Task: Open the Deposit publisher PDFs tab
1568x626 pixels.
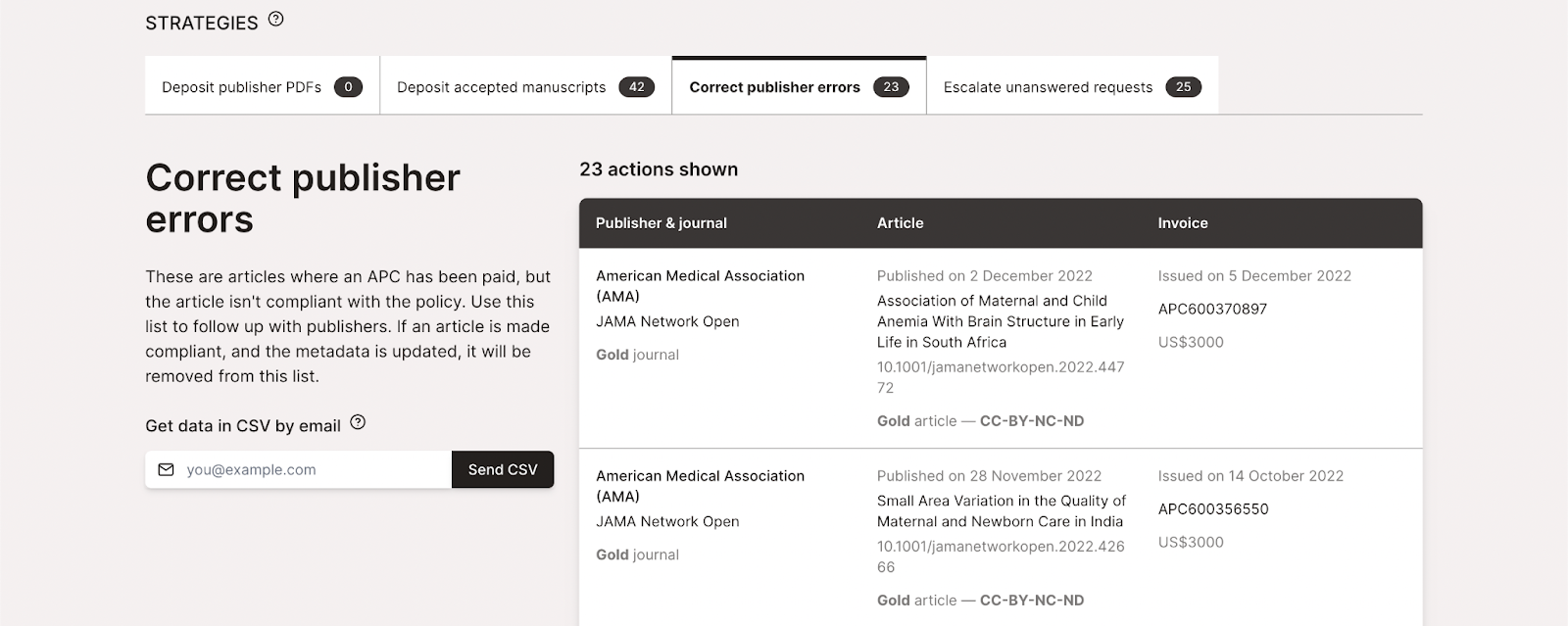Action: tap(242, 87)
